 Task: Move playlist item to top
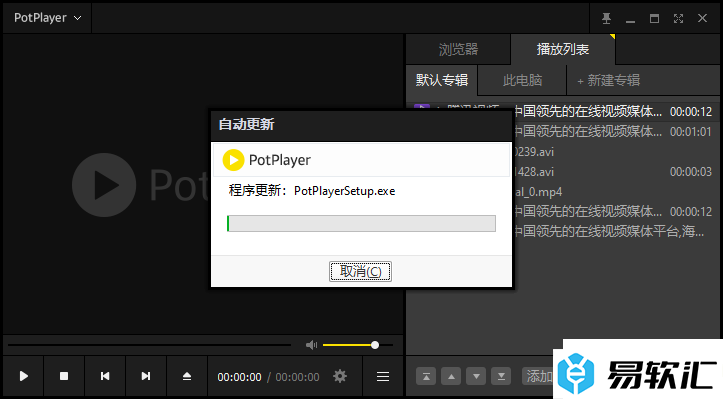tap(426, 376)
